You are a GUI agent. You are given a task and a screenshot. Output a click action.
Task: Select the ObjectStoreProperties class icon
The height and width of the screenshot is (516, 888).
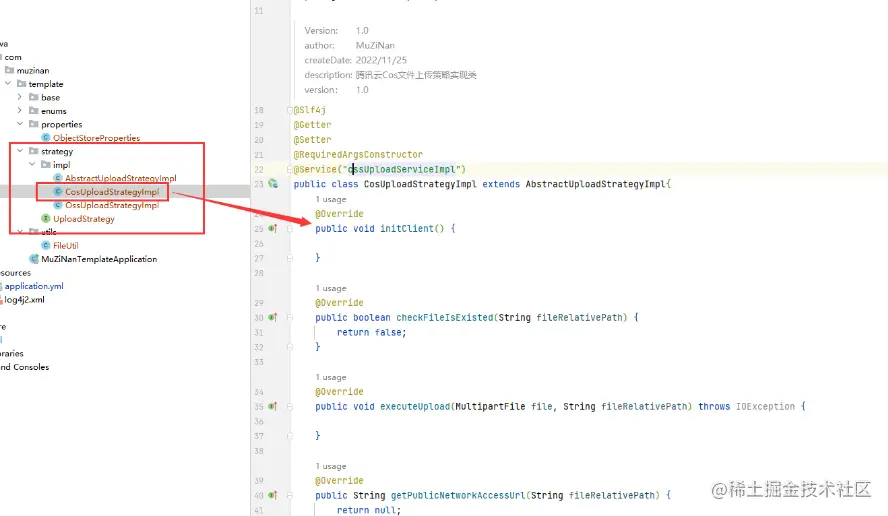pos(46,138)
